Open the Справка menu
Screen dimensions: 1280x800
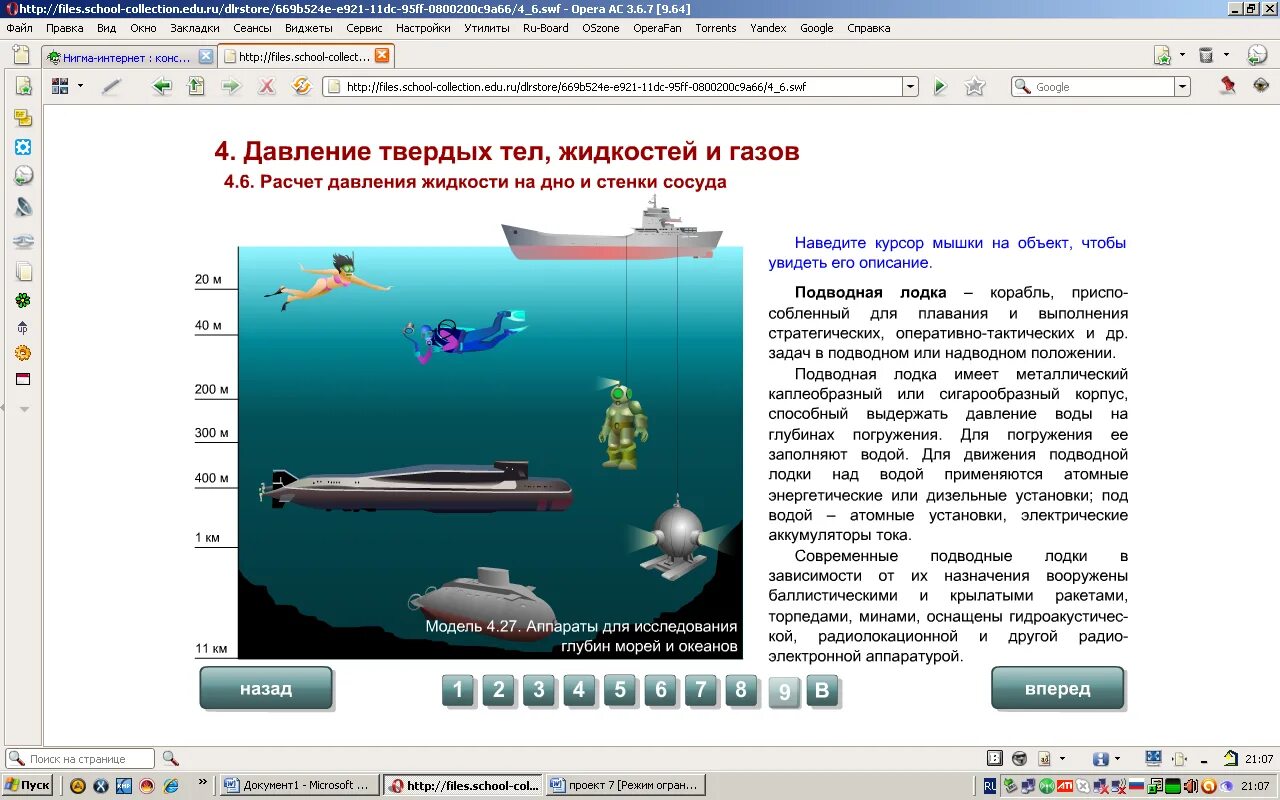[x=869, y=28]
